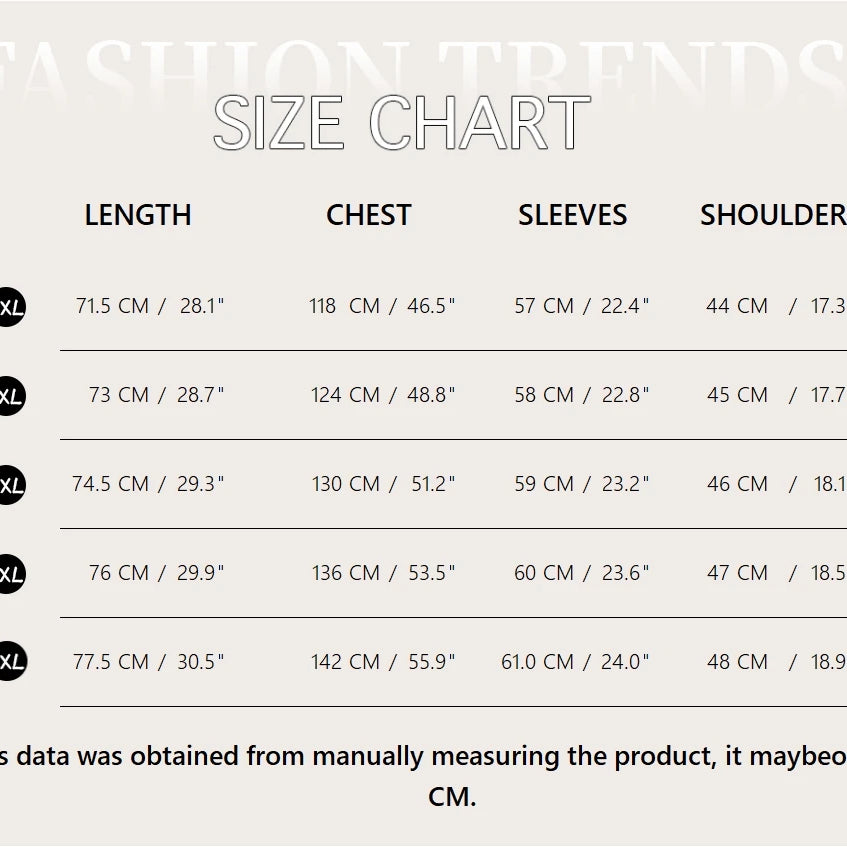Click the 124 CM / 48.8" chest value
Image resolution: width=847 pixels, height=847 pixels.
[x=382, y=395]
